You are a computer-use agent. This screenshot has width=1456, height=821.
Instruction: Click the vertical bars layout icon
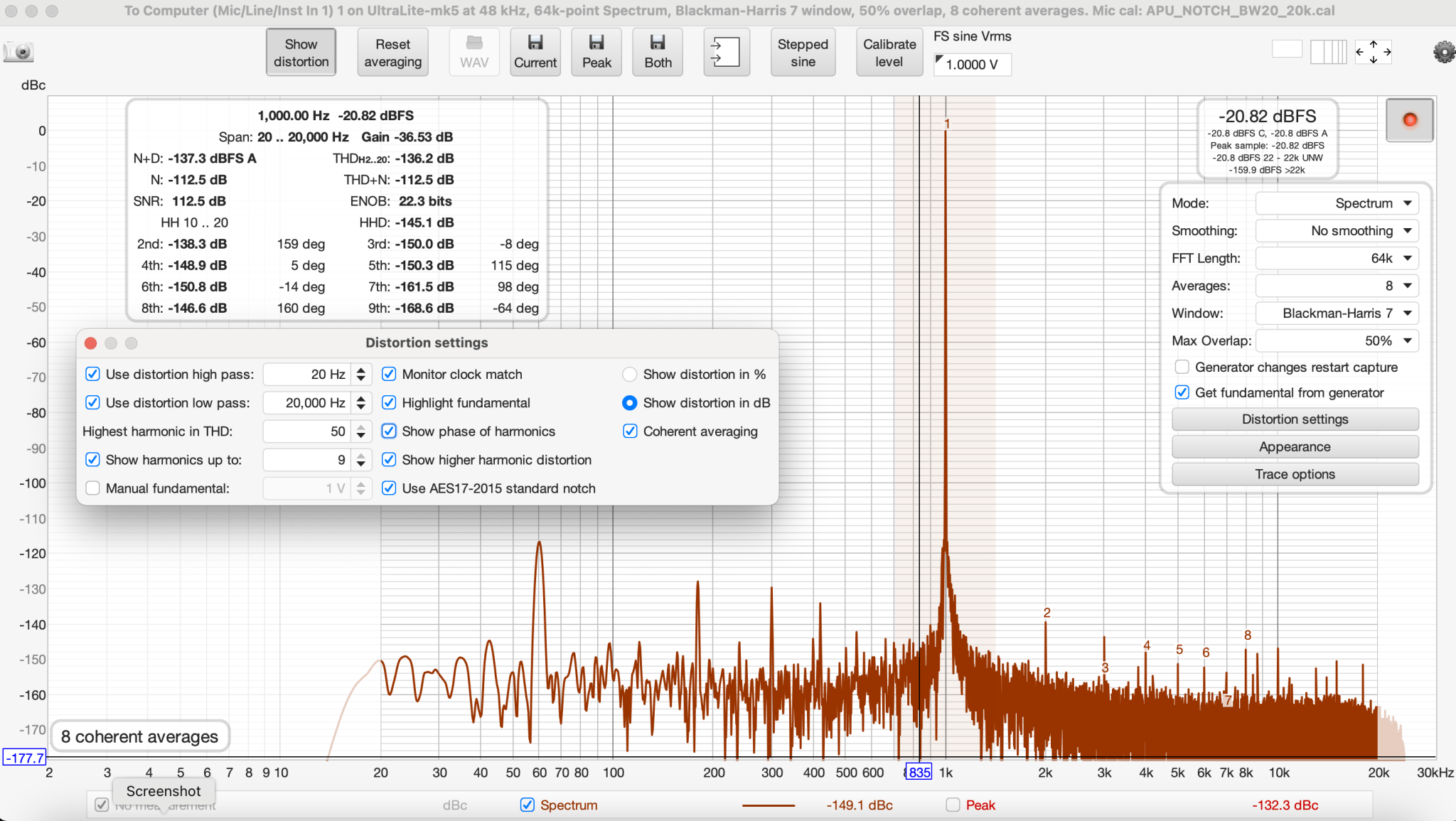[1328, 51]
